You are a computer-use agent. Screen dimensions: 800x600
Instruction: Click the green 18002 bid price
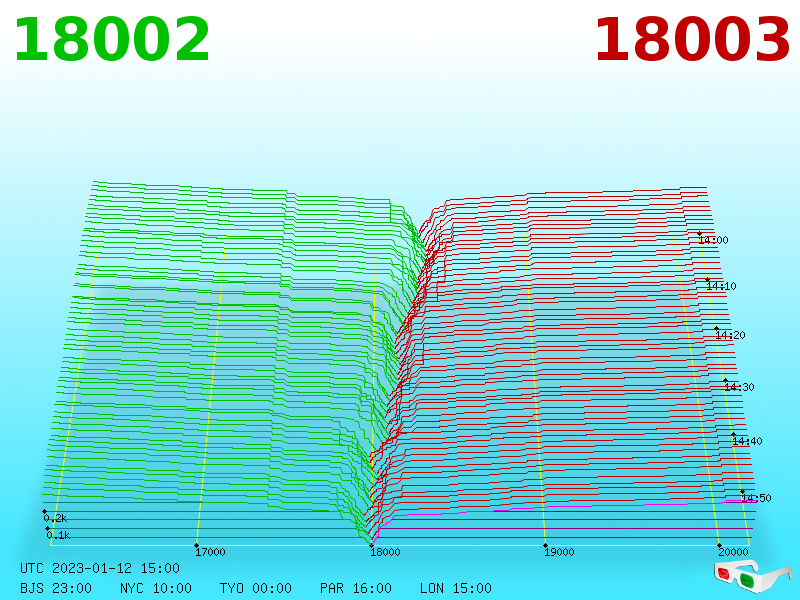[x=112, y=40]
